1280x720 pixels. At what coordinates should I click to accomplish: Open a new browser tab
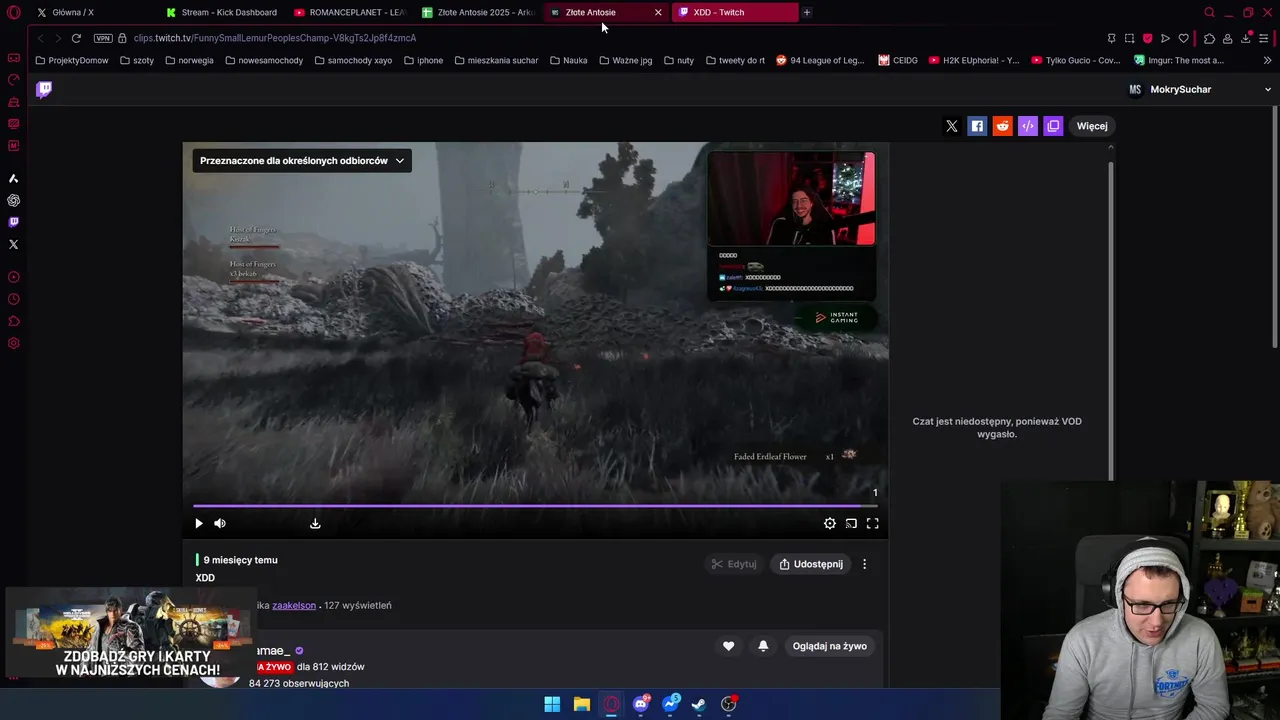[807, 12]
